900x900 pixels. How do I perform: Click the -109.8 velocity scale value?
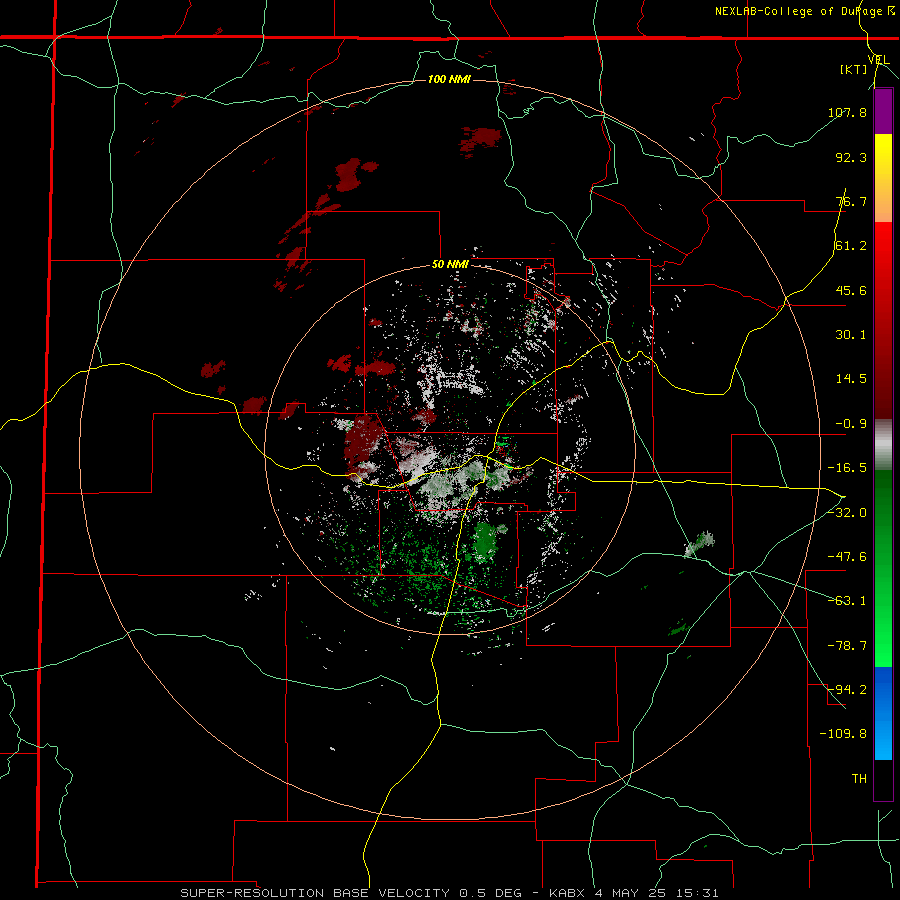coord(843,734)
